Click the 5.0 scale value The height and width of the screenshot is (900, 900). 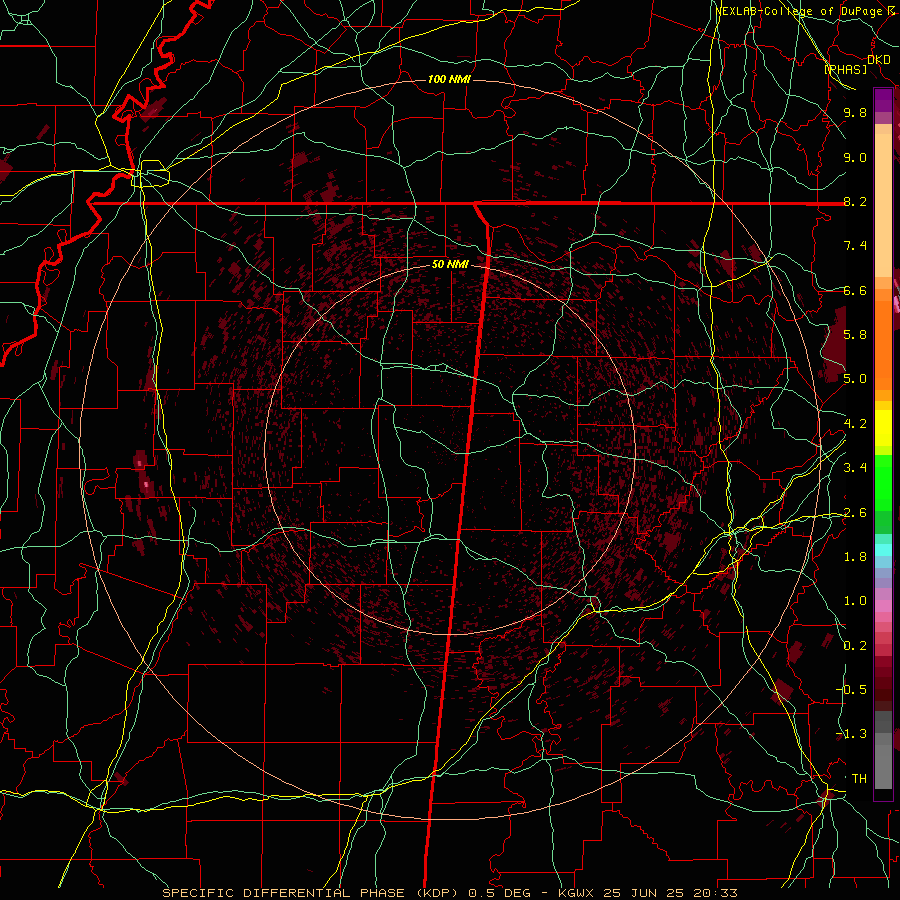855,379
